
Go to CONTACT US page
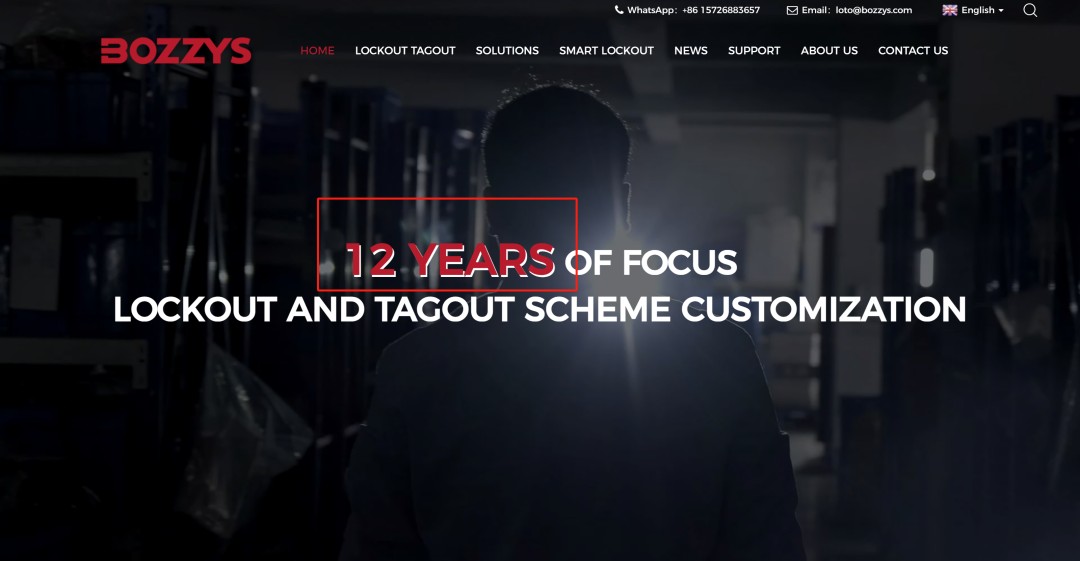click(913, 51)
